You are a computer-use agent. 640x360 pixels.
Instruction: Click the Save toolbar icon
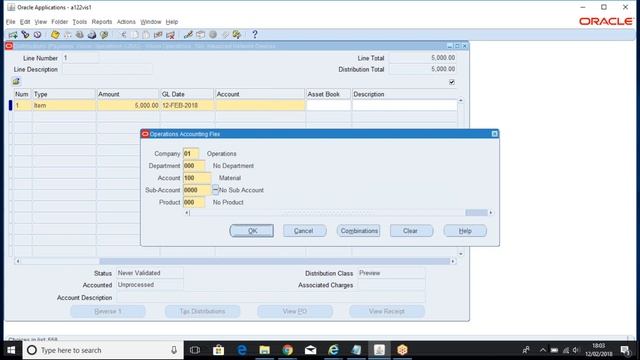[x=55, y=35]
